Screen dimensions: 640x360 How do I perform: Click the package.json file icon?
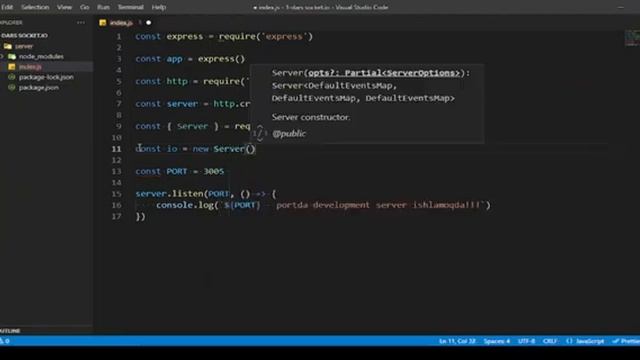12,87
